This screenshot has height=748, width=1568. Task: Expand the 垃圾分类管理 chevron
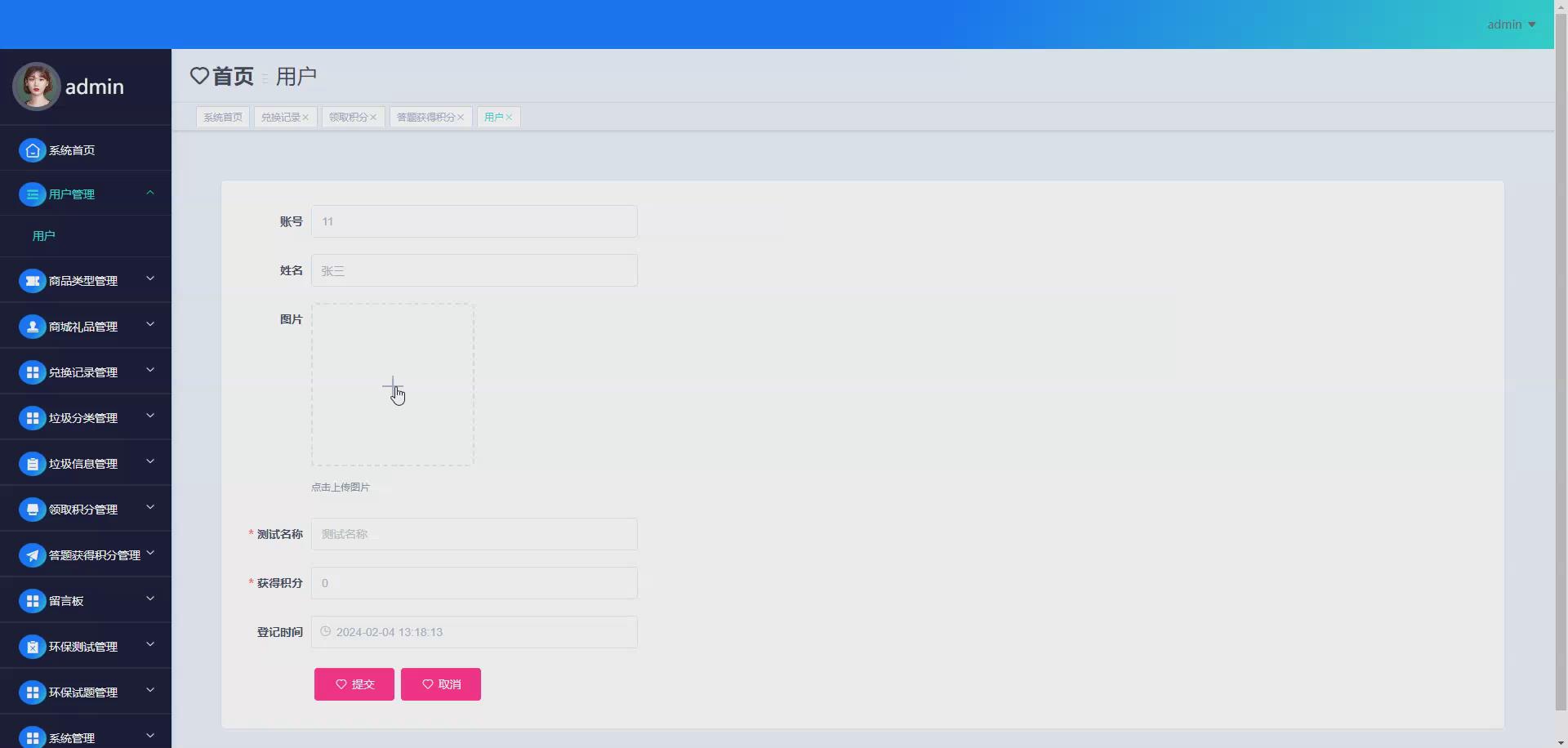tap(150, 416)
